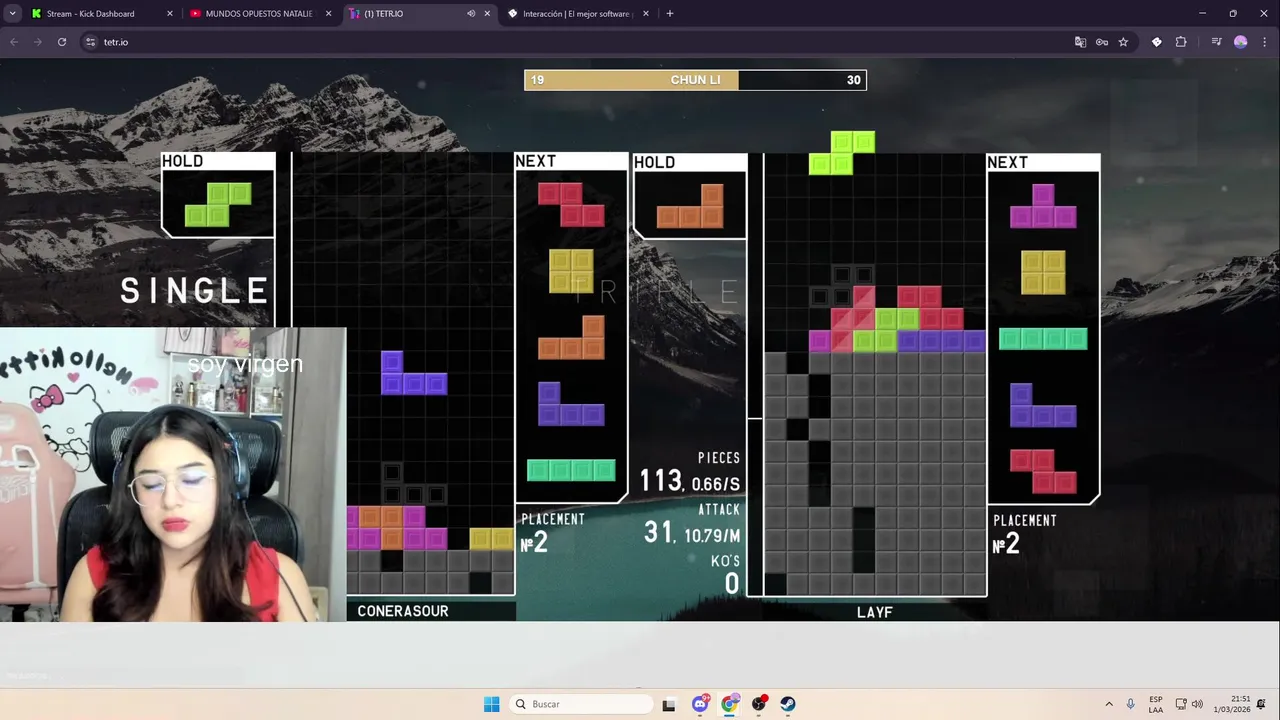1280x720 pixels.
Task: Expand the tab search dropdown
Action: point(11,14)
